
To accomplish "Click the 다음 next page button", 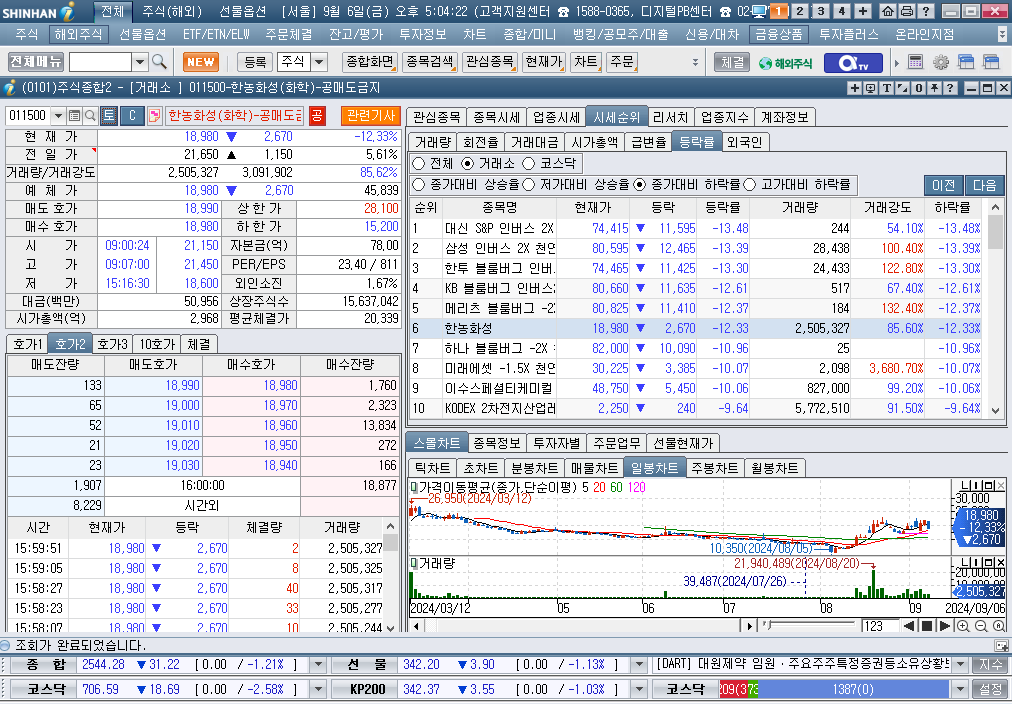I will (984, 185).
